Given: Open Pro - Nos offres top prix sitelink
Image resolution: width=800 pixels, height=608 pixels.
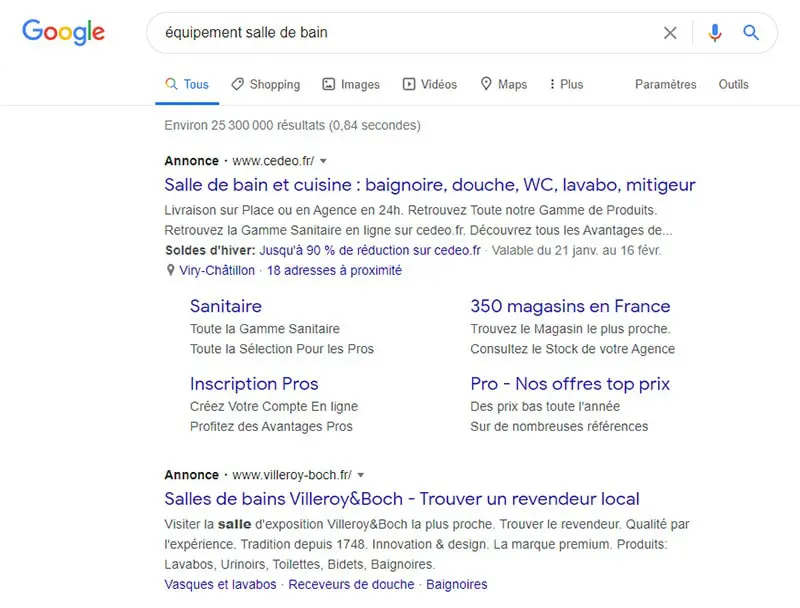Looking at the screenshot, I should (x=570, y=384).
